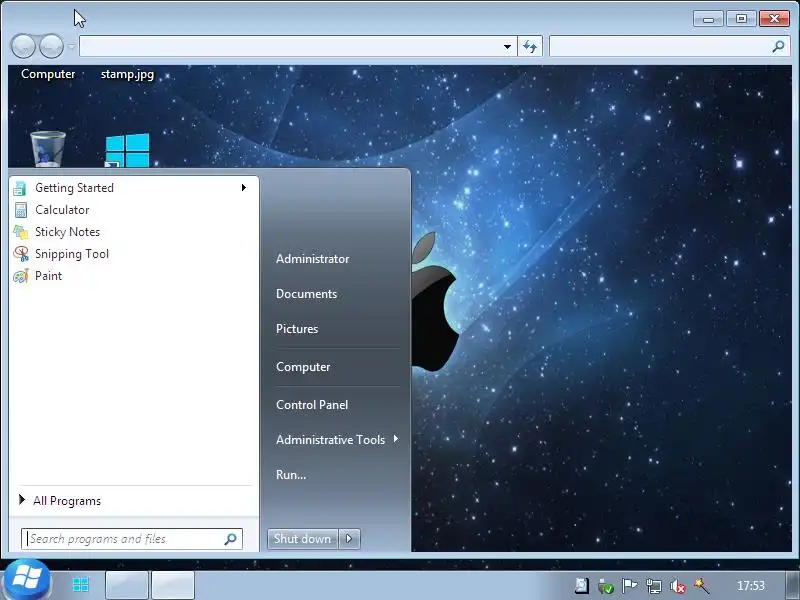Select the Recycle Bin desktop icon

point(48,148)
